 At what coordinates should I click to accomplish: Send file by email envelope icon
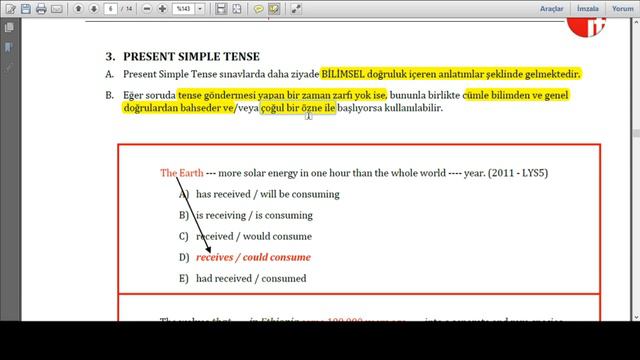pyautogui.click(x=57, y=9)
